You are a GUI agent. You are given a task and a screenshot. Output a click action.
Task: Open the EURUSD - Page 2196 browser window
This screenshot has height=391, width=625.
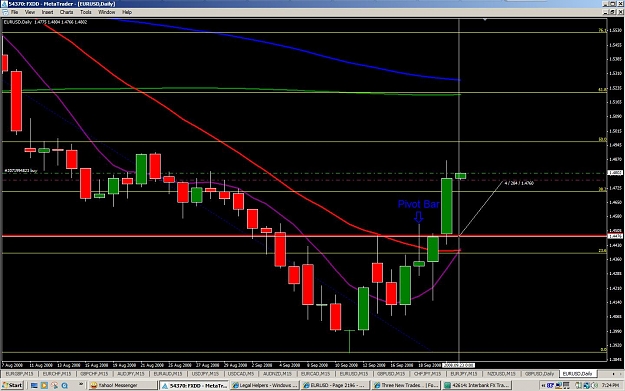click(x=336, y=385)
